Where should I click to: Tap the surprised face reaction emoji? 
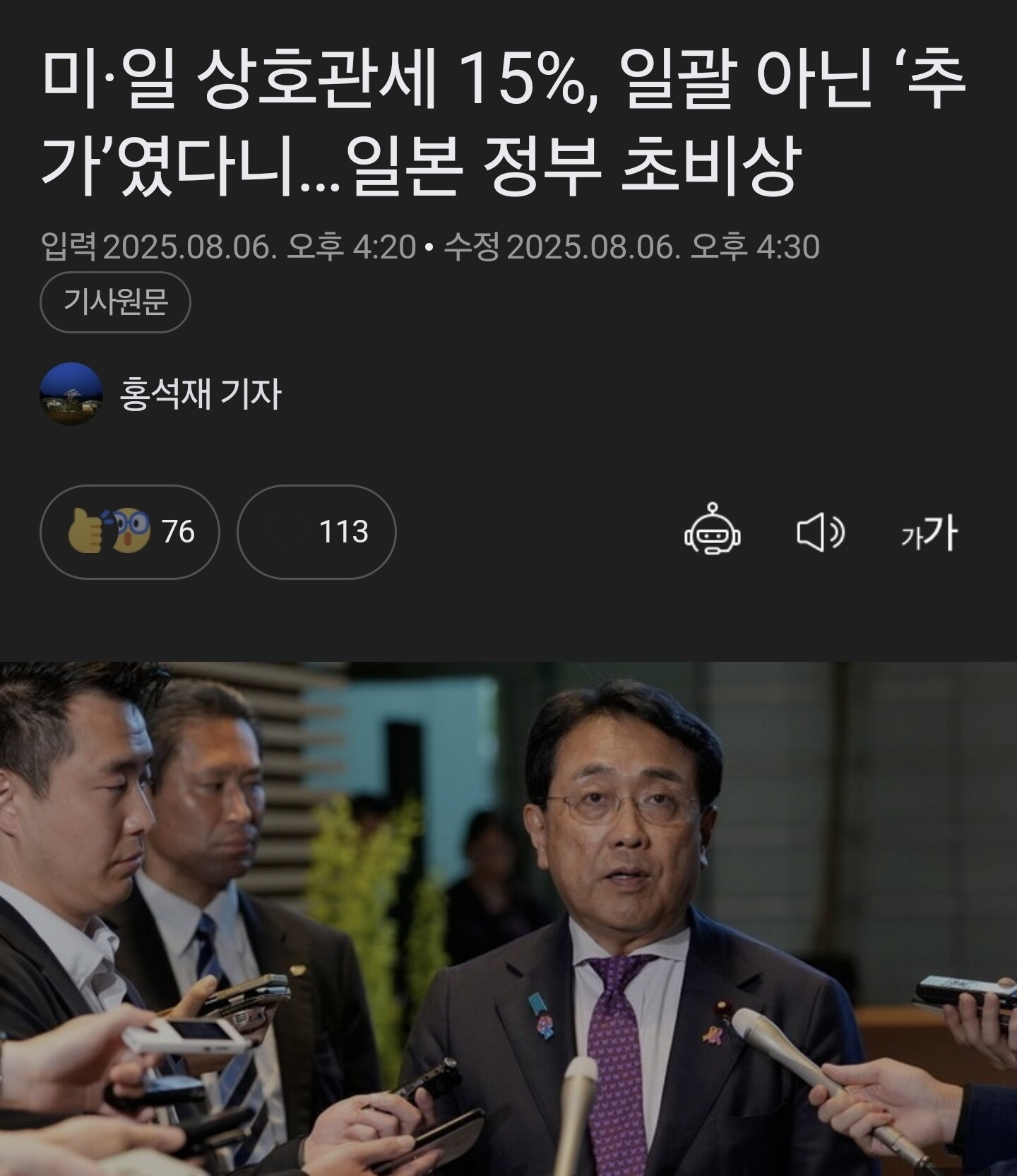click(x=131, y=531)
